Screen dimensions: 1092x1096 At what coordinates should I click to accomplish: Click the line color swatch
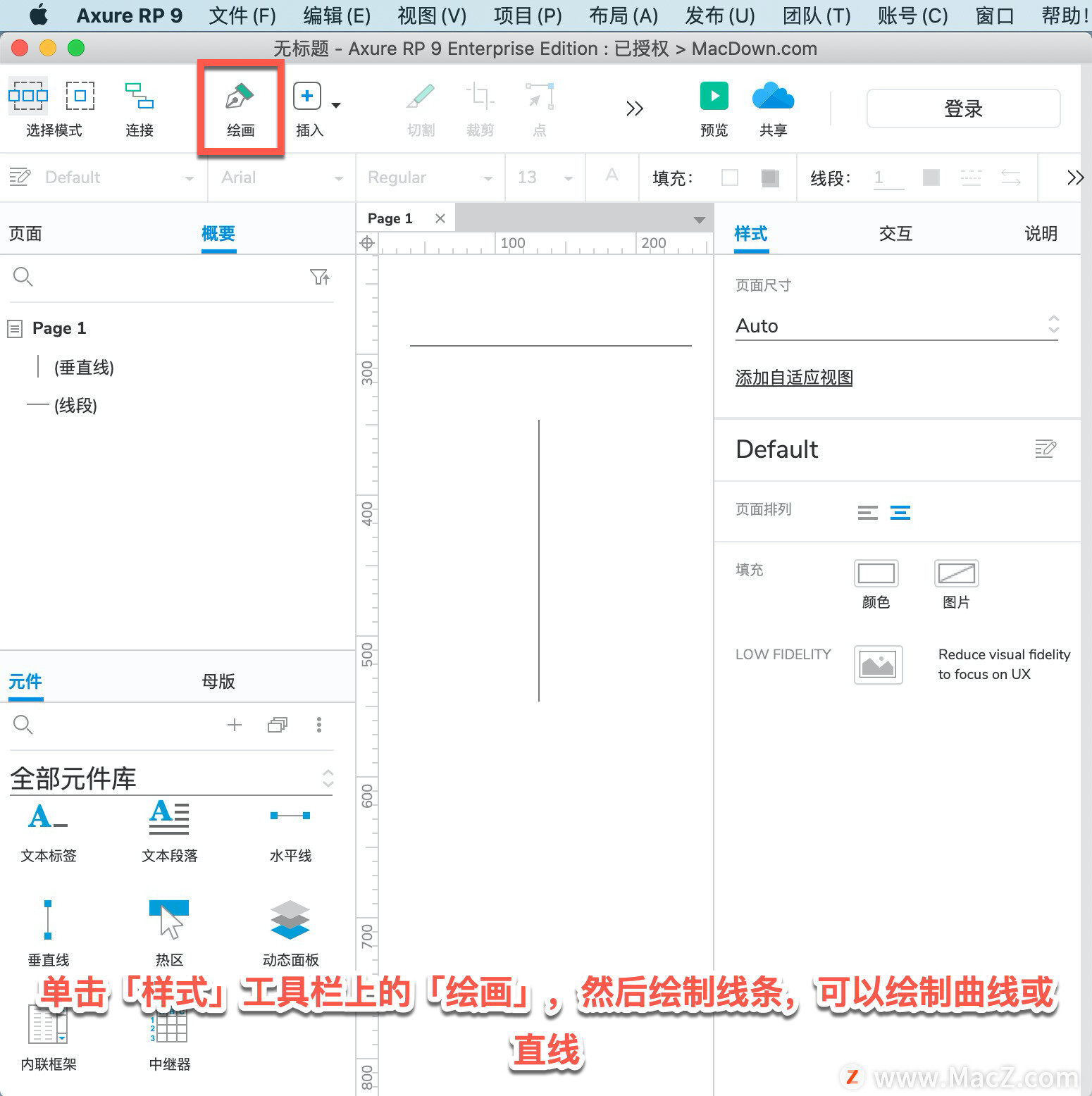[931, 178]
